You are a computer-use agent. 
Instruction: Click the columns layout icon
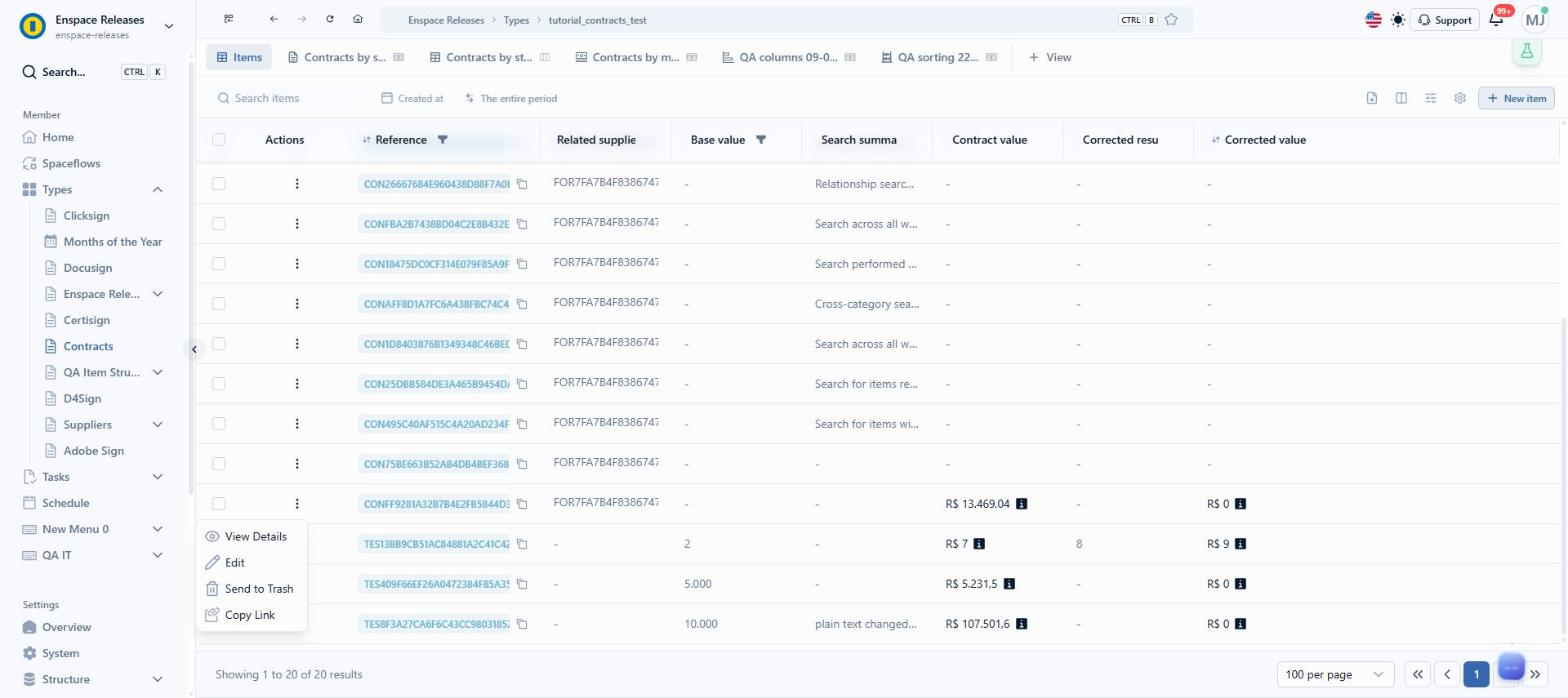(1401, 98)
